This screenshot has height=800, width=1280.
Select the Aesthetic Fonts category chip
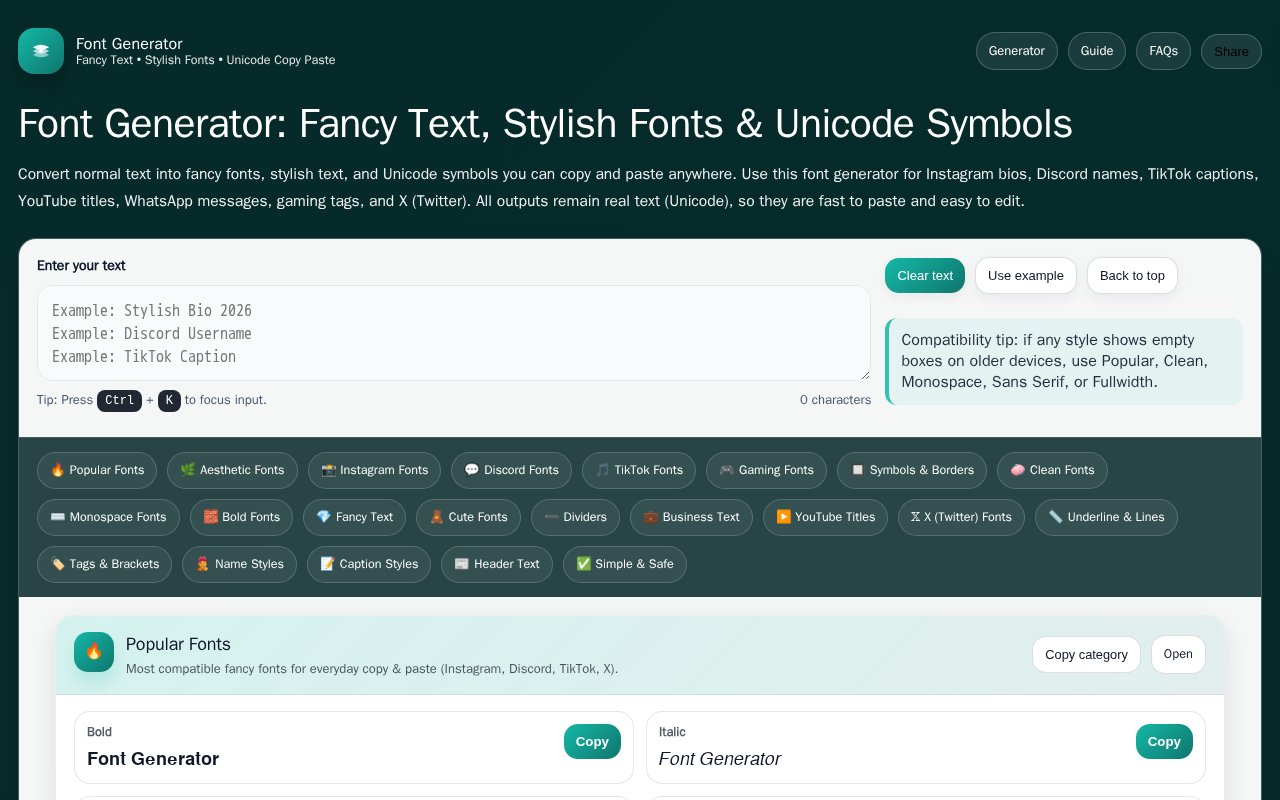(x=232, y=470)
